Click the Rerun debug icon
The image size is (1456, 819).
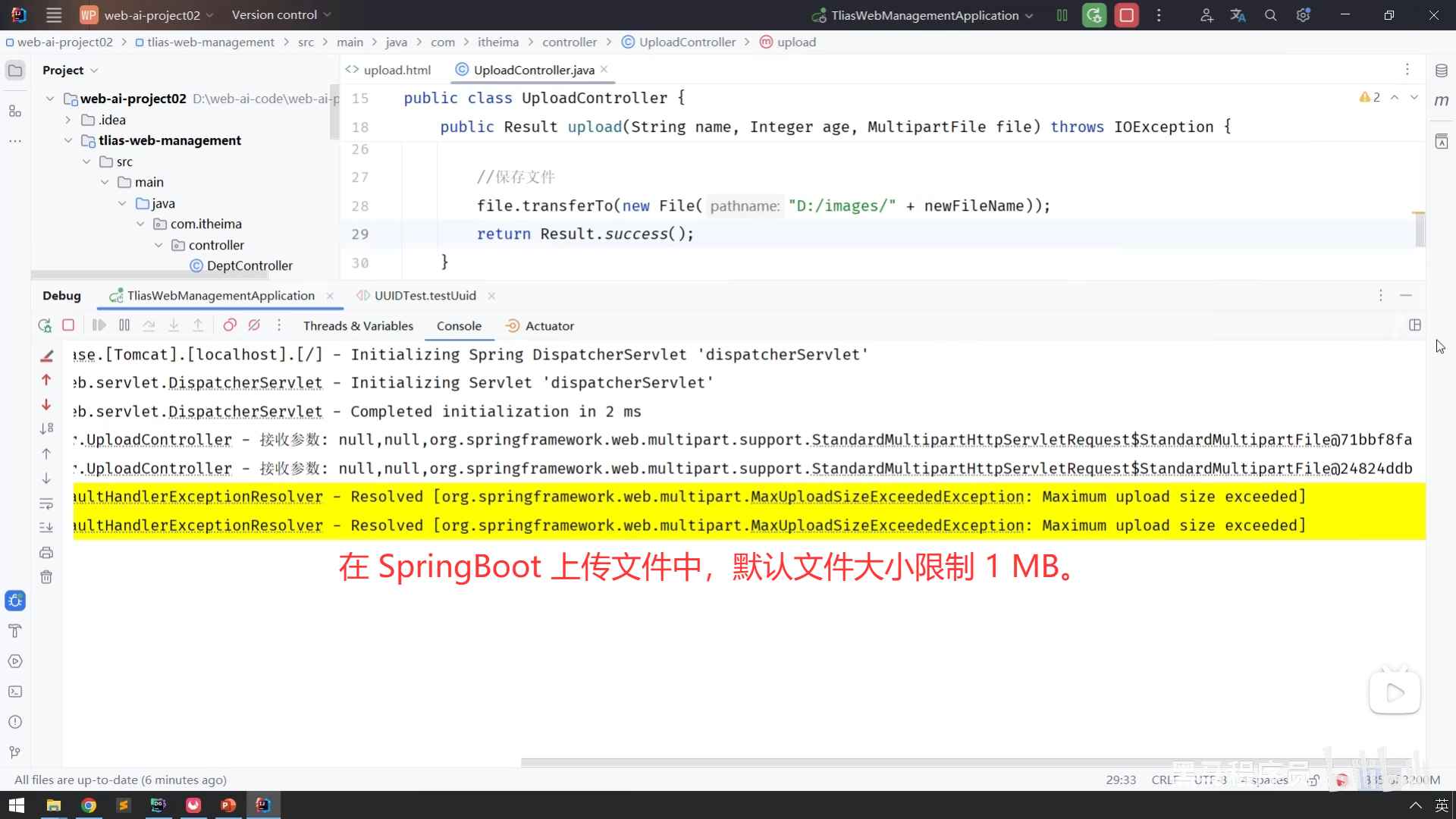[45, 325]
